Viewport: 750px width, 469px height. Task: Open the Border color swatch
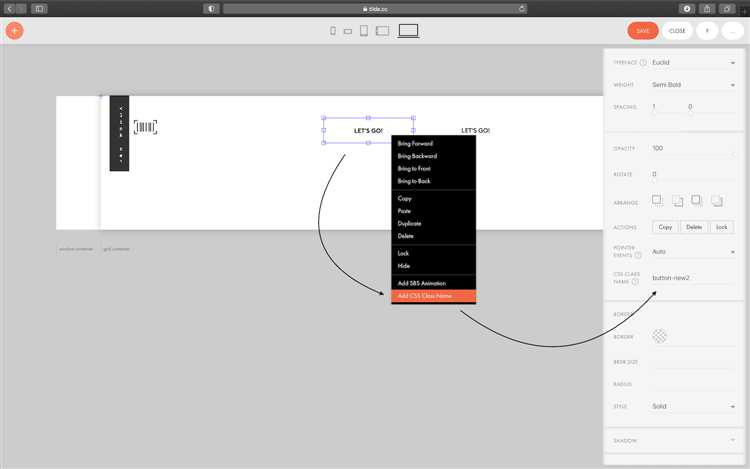pyautogui.click(x=659, y=336)
